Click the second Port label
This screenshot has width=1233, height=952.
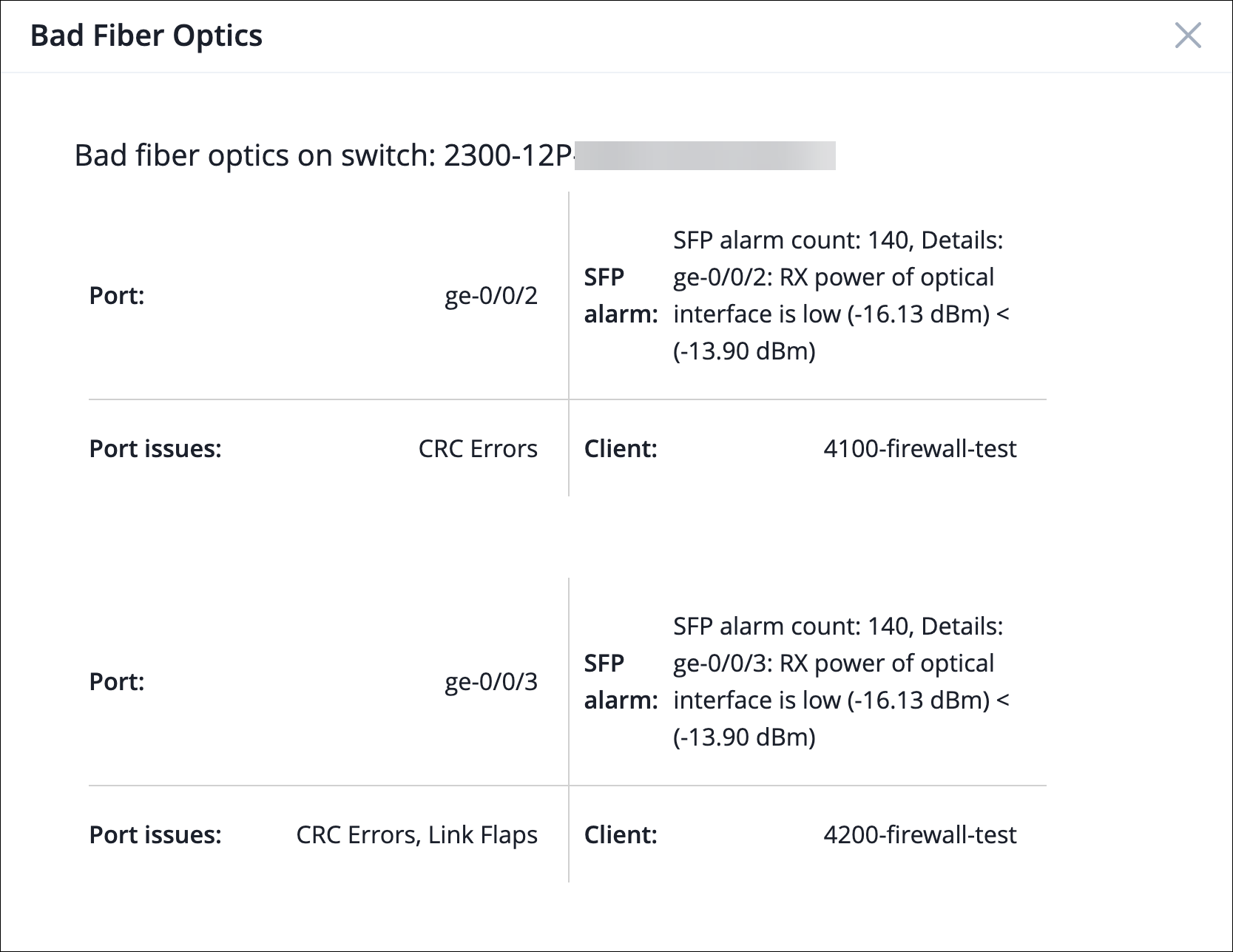tap(117, 682)
